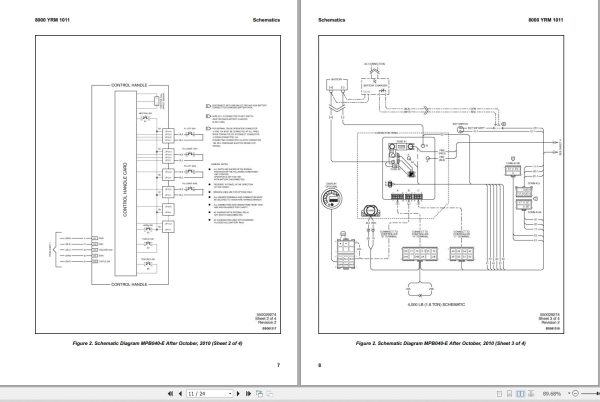This screenshot has height=402, width=600.
Task: Select single page layout icon
Action: point(499,394)
